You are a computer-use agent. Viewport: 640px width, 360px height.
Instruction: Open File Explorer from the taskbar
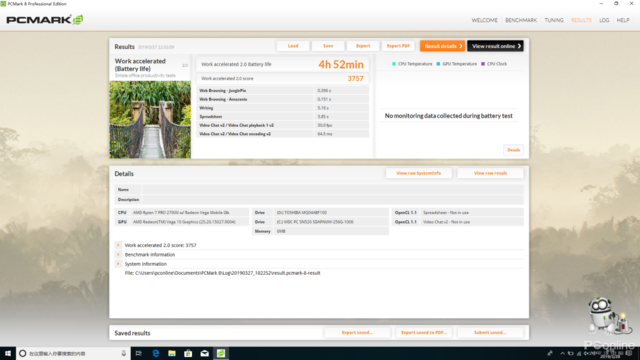(172, 353)
